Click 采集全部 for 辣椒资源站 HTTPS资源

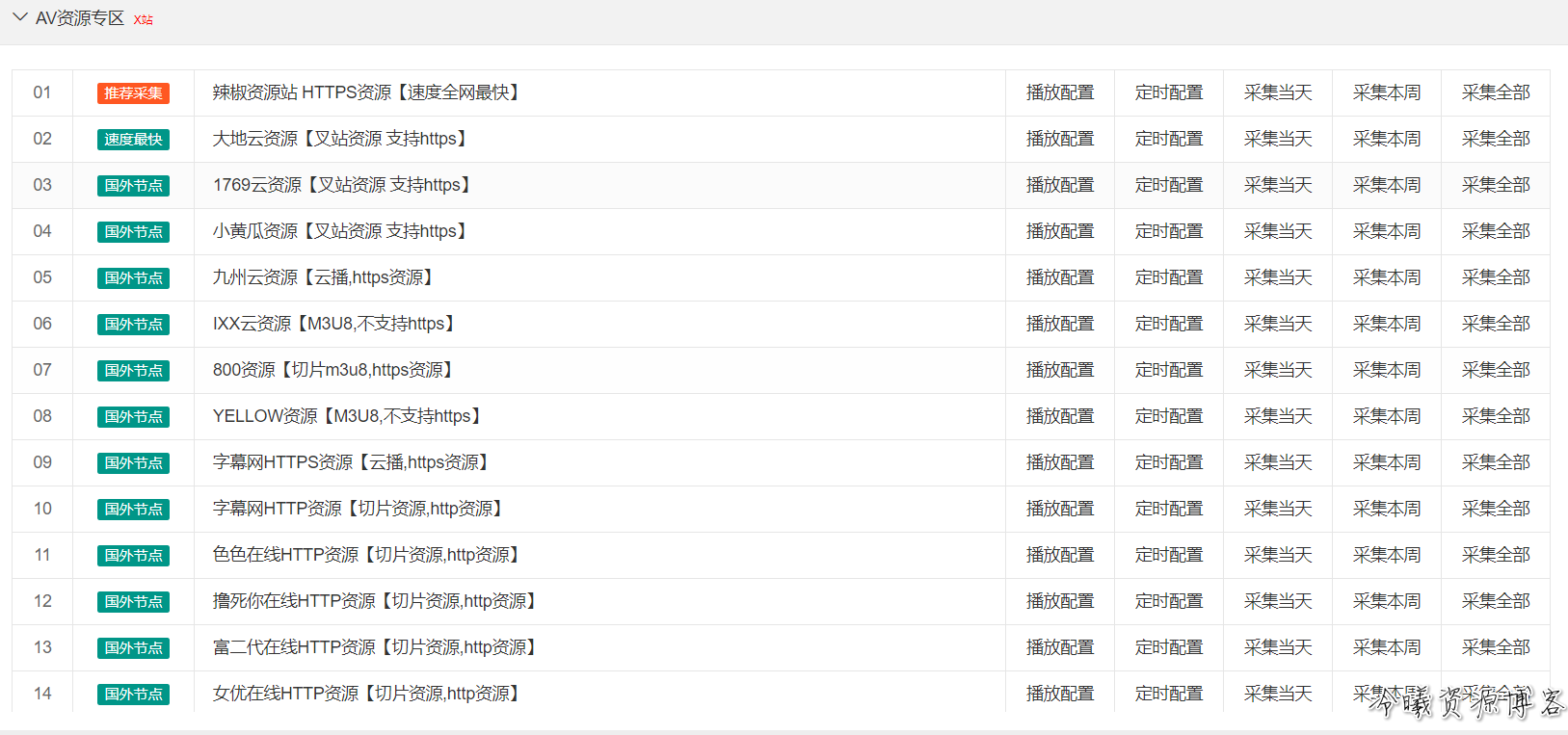click(x=1496, y=92)
